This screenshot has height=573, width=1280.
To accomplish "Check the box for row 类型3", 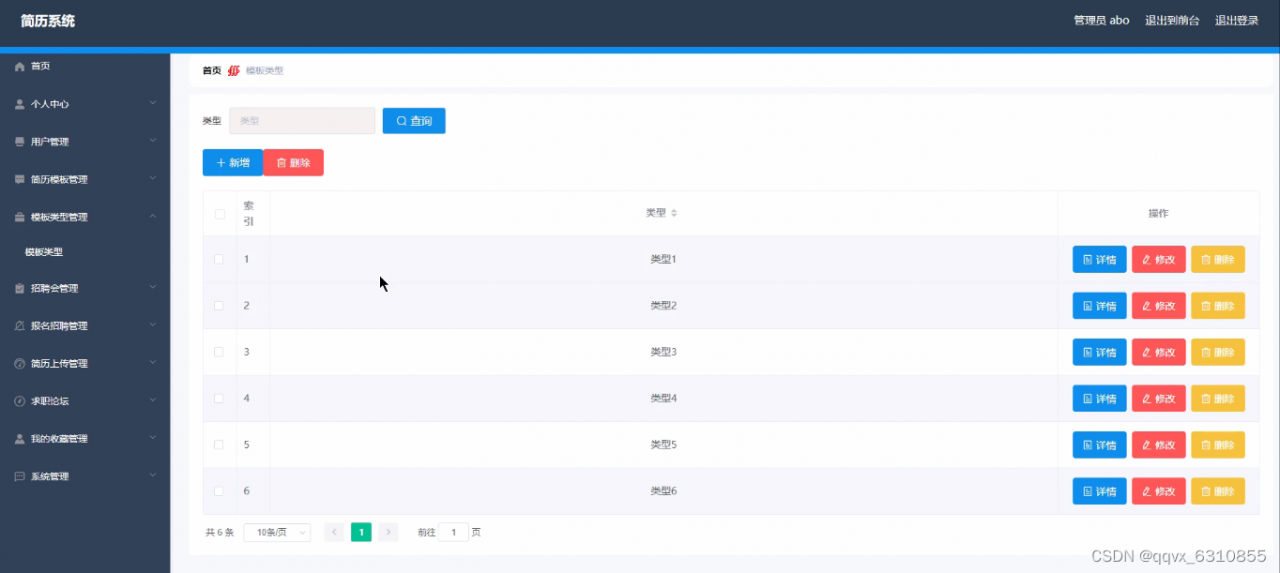I will coord(219,352).
